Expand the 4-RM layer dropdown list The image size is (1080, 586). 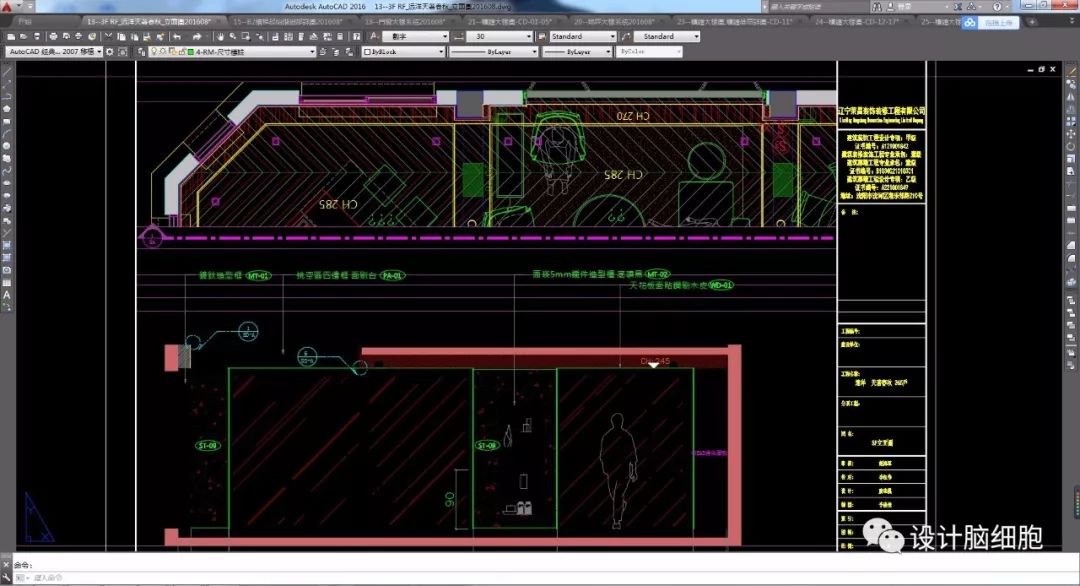pos(311,51)
